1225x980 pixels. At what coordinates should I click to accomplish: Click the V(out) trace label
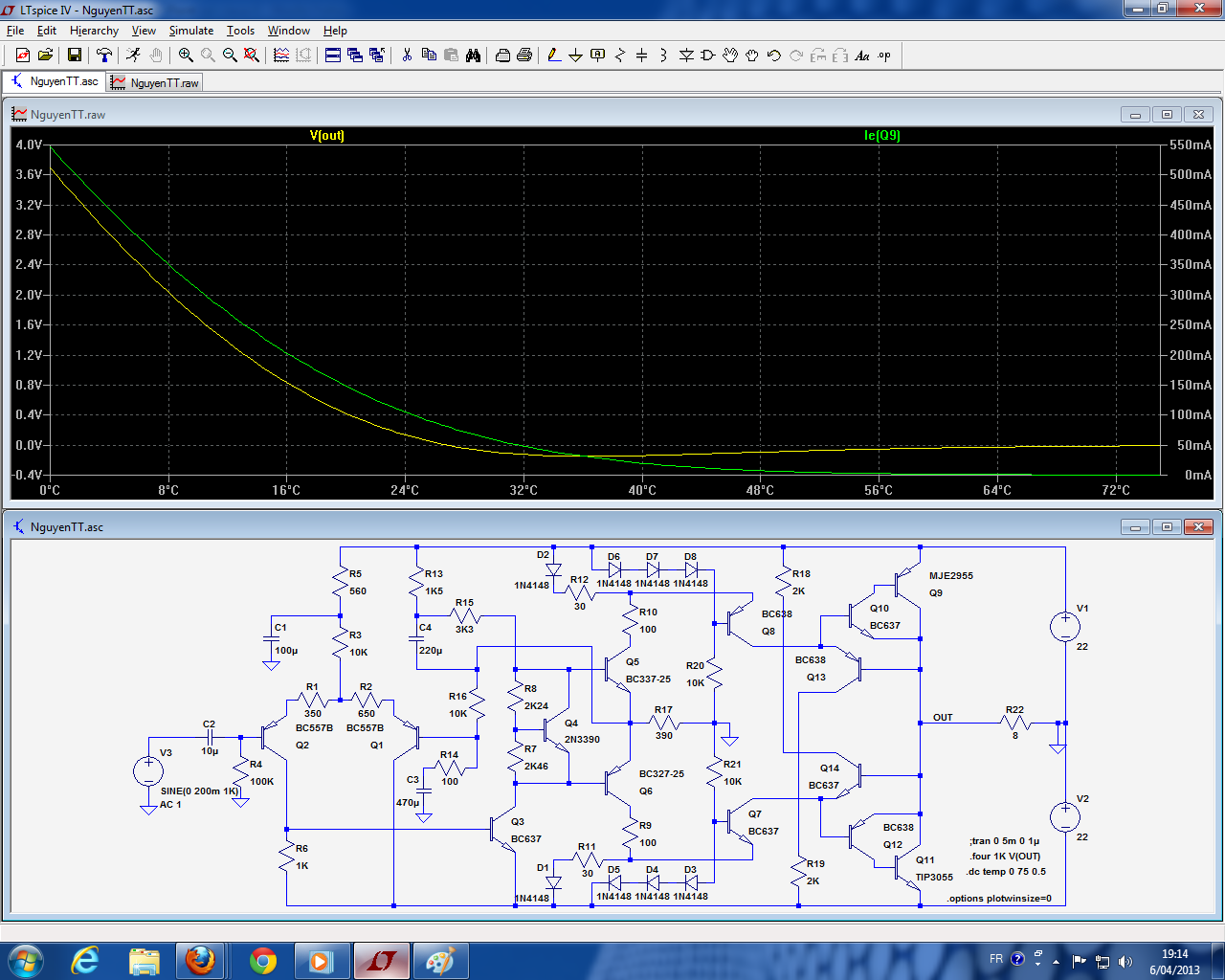pos(326,136)
